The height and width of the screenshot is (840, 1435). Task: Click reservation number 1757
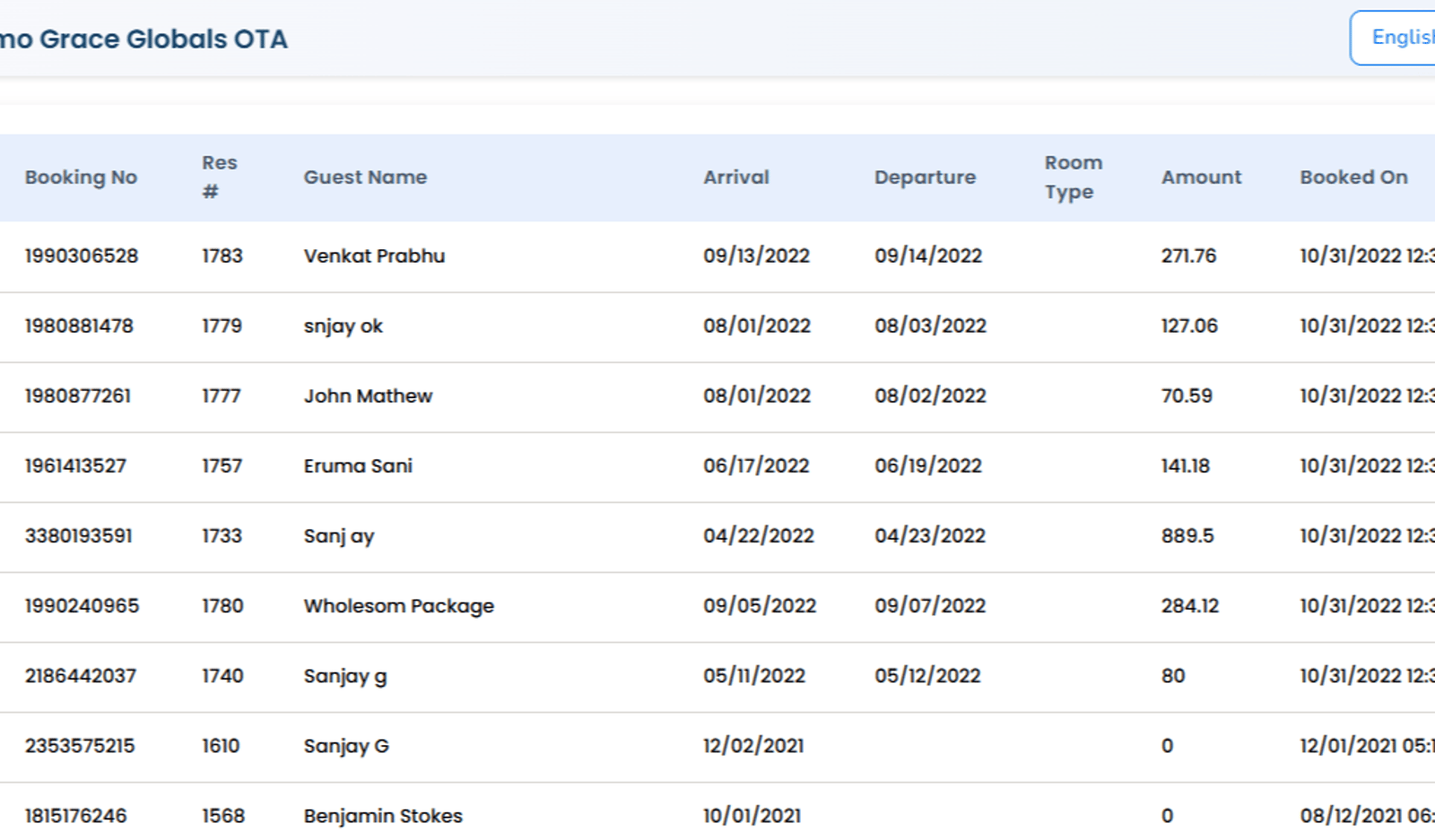222,465
